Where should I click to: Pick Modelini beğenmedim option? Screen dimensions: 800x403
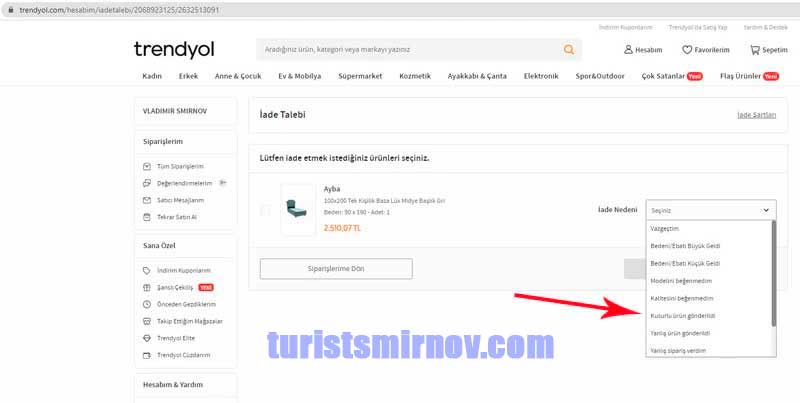[x=681, y=280]
